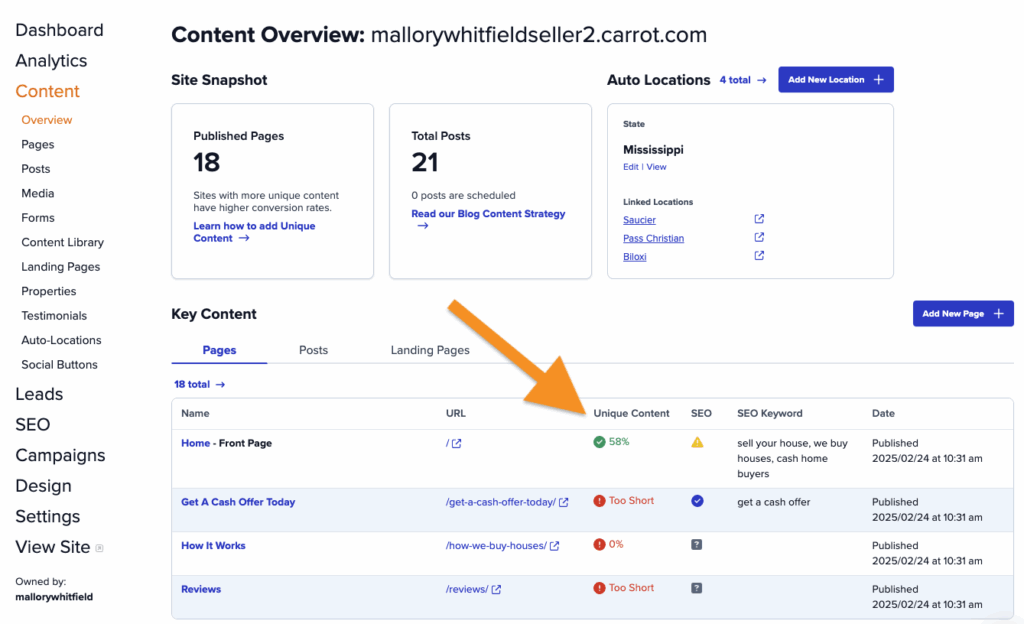The width and height of the screenshot is (1024, 624).
Task: Select Pages submenu item in sidebar
Action: (x=37, y=144)
